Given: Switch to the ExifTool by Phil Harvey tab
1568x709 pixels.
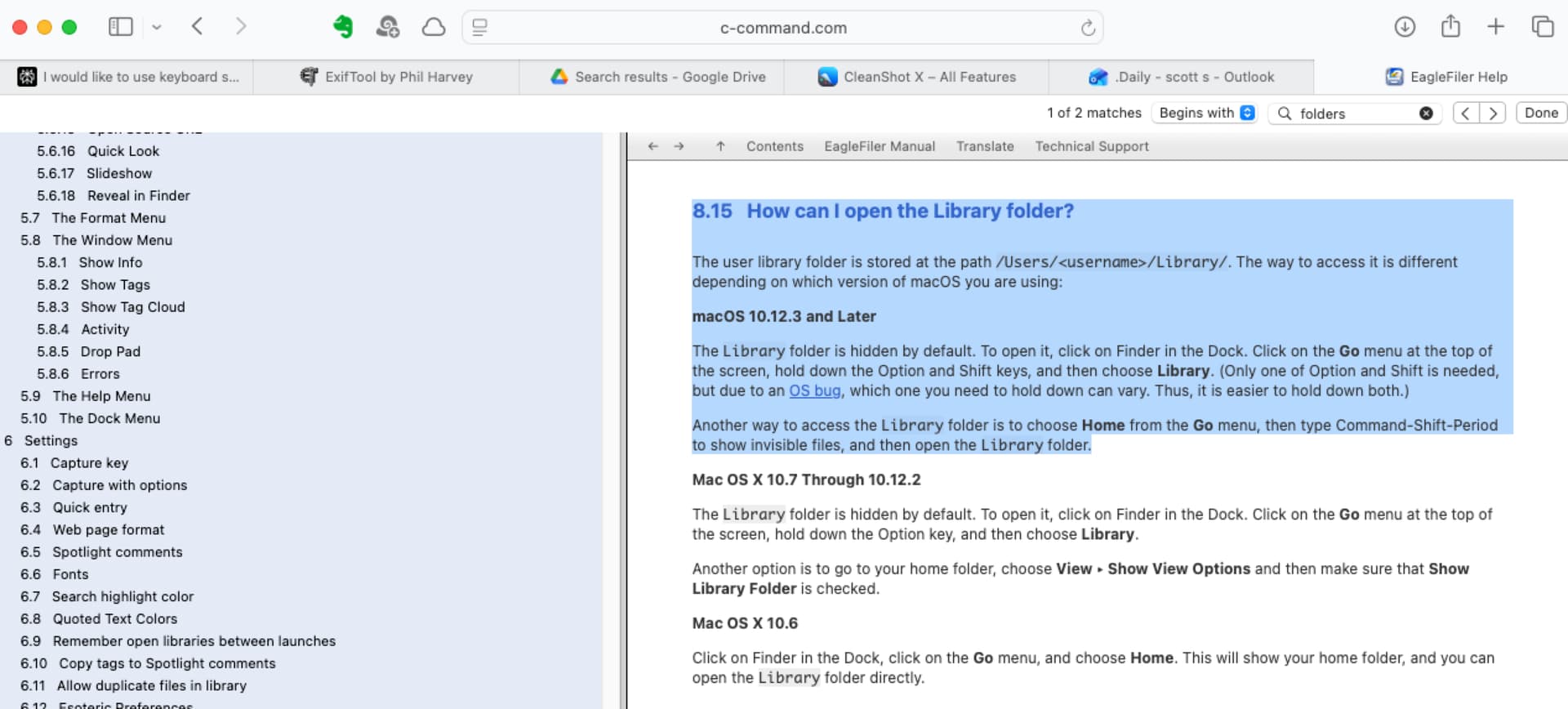Looking at the screenshot, I should tap(386, 77).
